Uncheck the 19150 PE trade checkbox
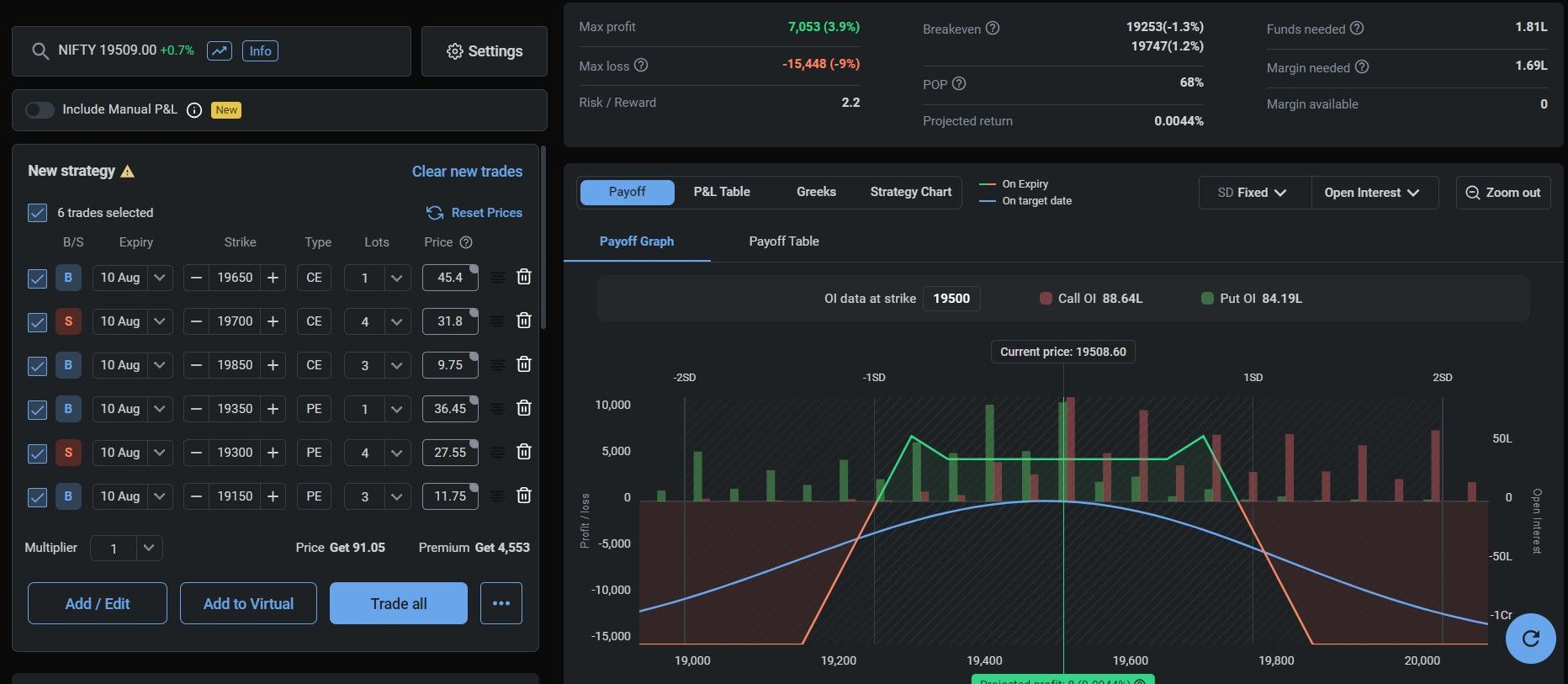The width and height of the screenshot is (1568, 684). pyautogui.click(x=37, y=497)
